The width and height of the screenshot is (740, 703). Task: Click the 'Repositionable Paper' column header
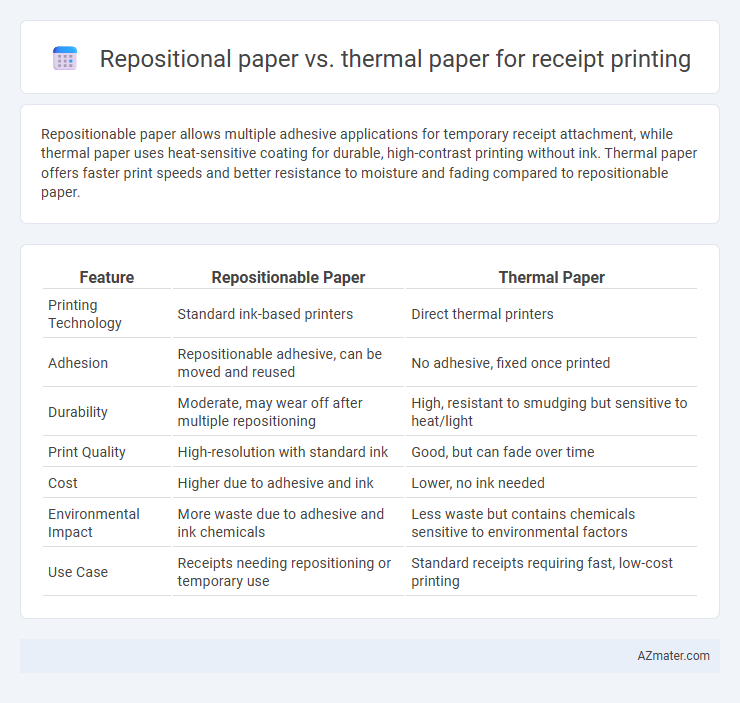pos(288,277)
